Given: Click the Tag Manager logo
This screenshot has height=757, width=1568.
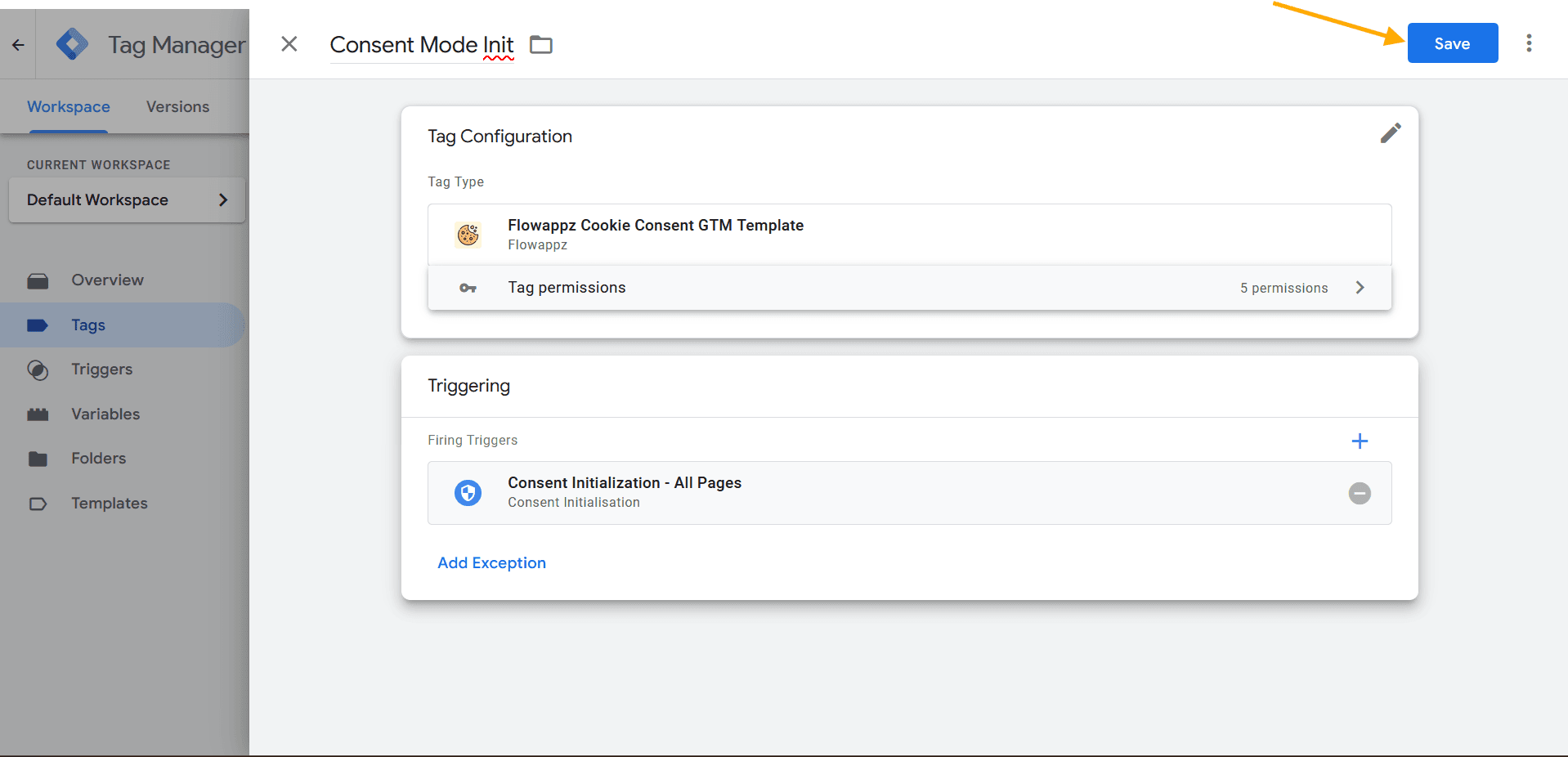Looking at the screenshot, I should [x=73, y=44].
